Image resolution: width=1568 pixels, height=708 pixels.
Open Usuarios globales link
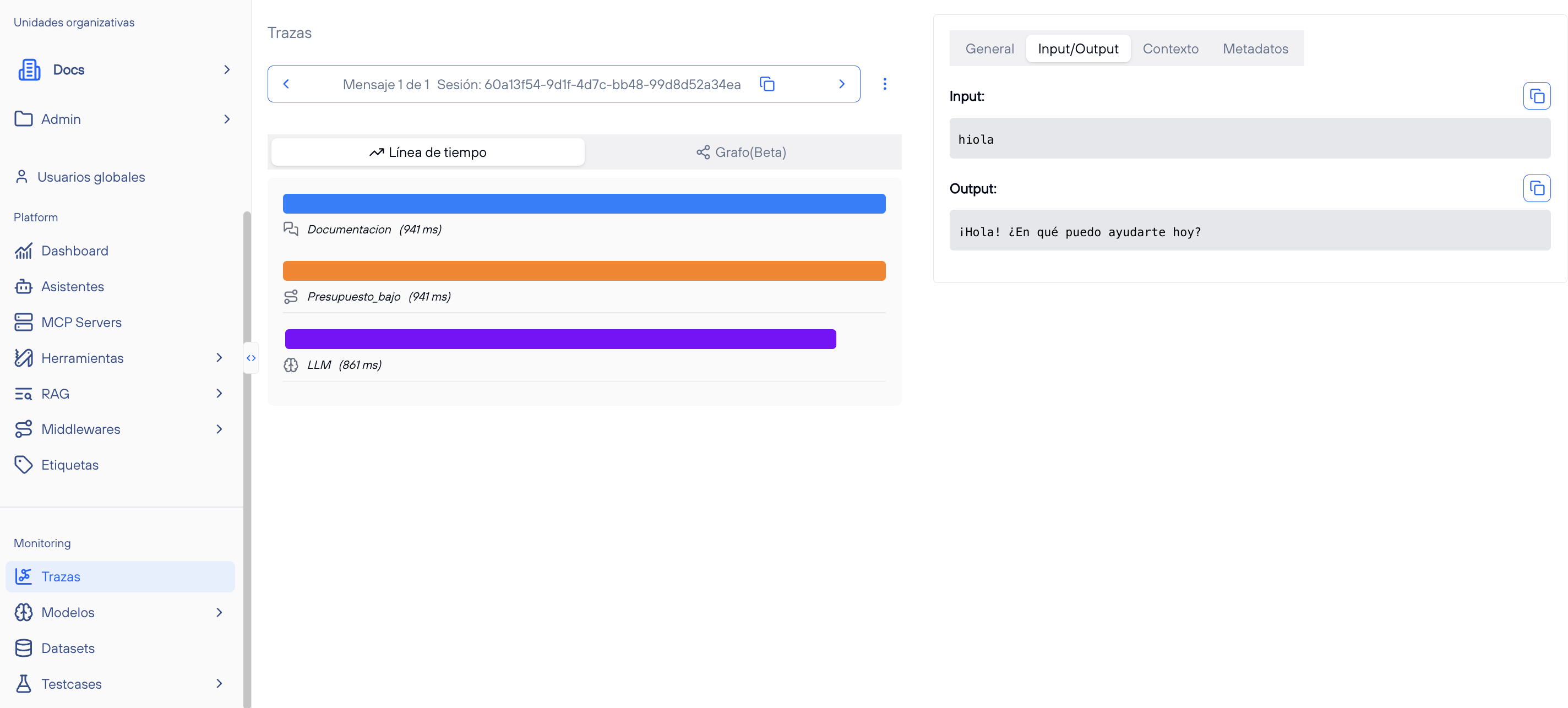click(x=91, y=177)
